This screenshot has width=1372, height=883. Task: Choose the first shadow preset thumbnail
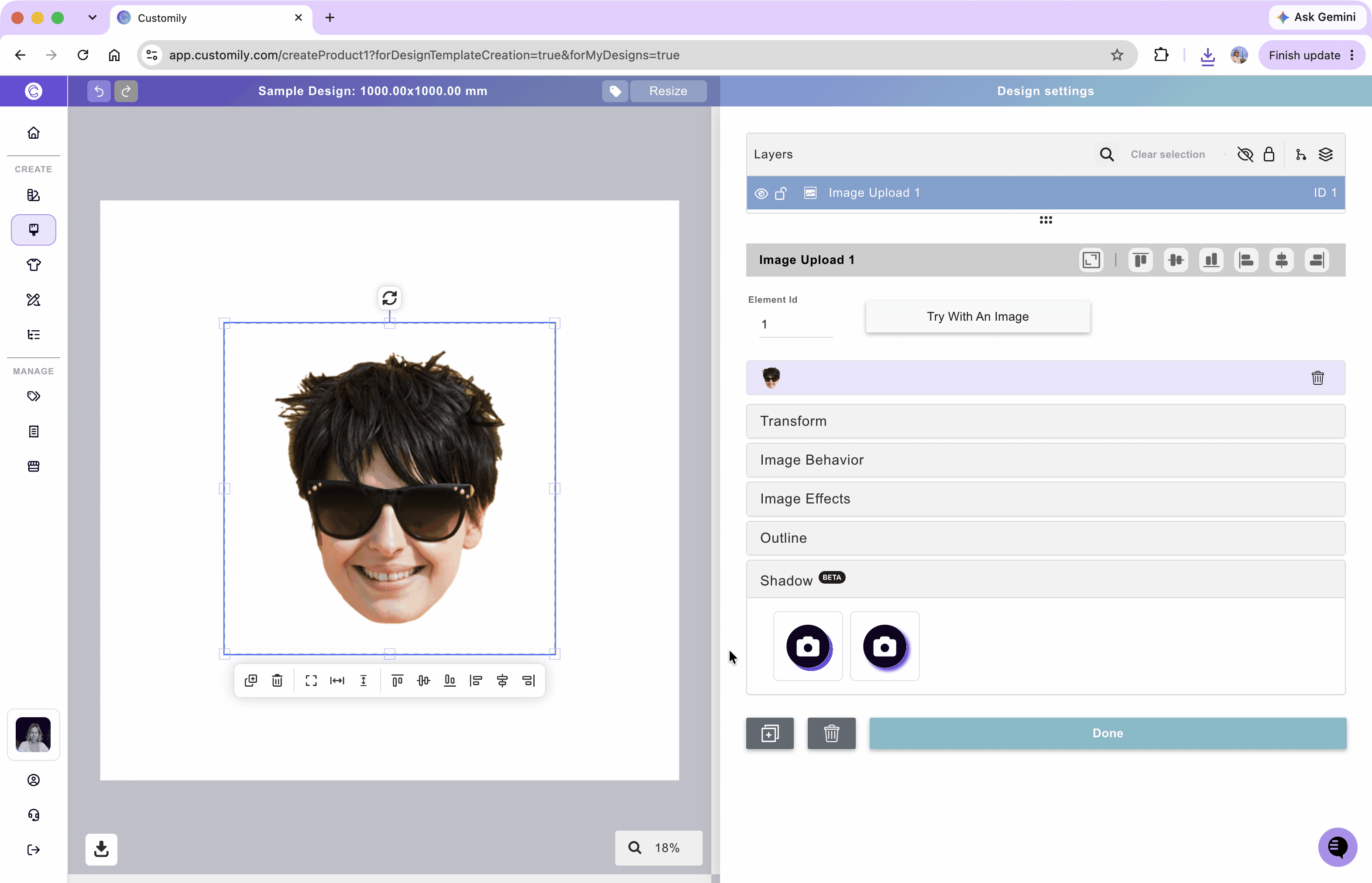pos(808,647)
